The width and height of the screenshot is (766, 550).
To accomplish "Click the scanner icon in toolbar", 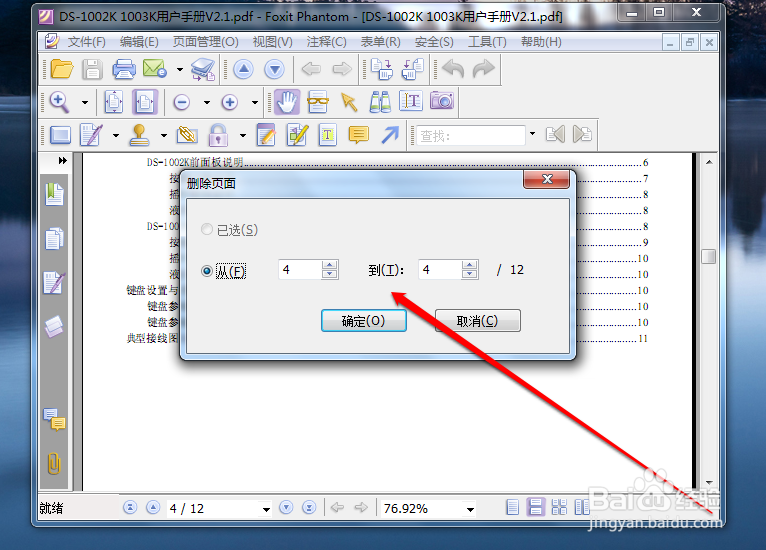I will pyautogui.click(x=203, y=69).
